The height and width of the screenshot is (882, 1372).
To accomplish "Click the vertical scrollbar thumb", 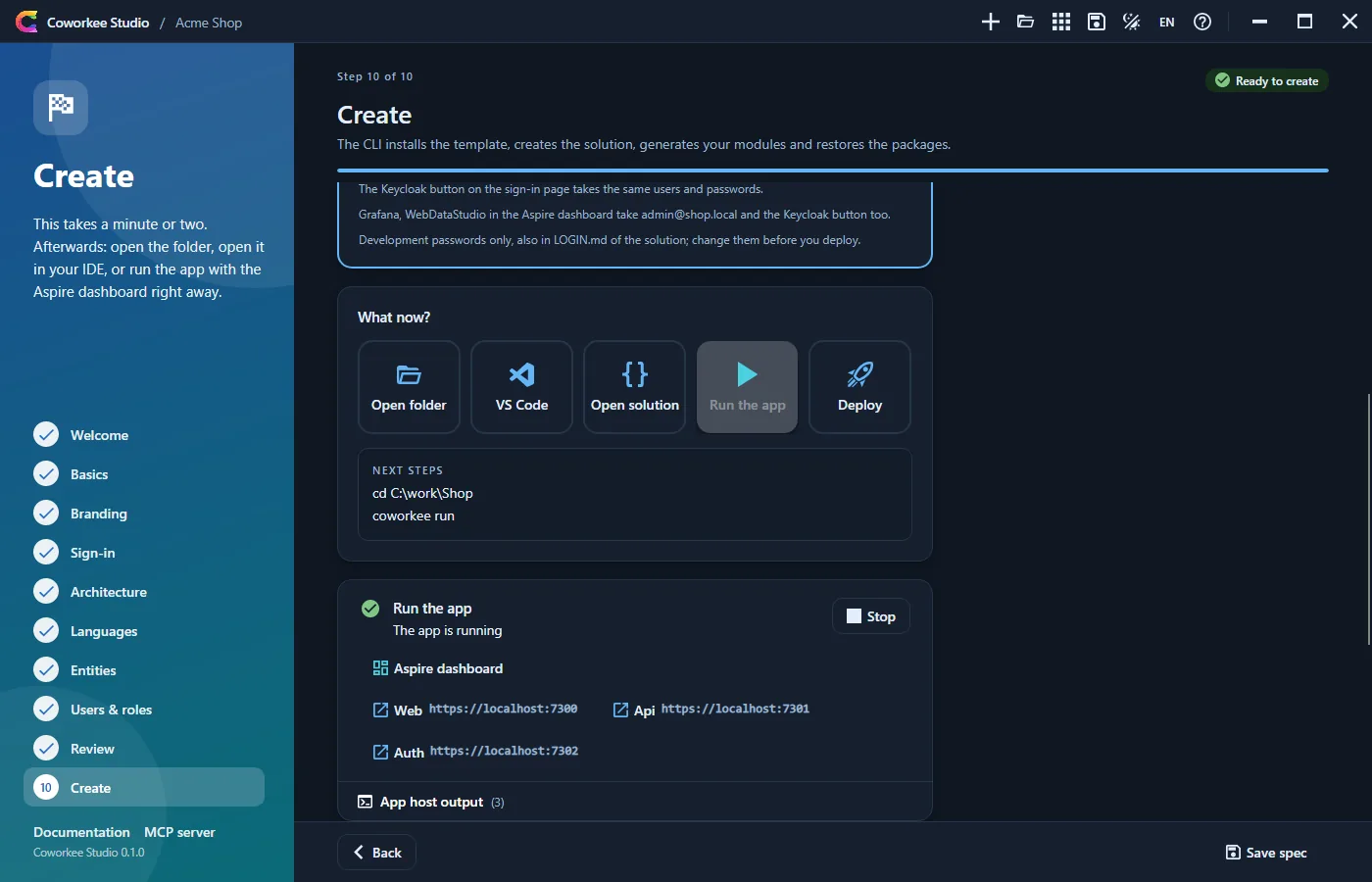I will 1368,519.
